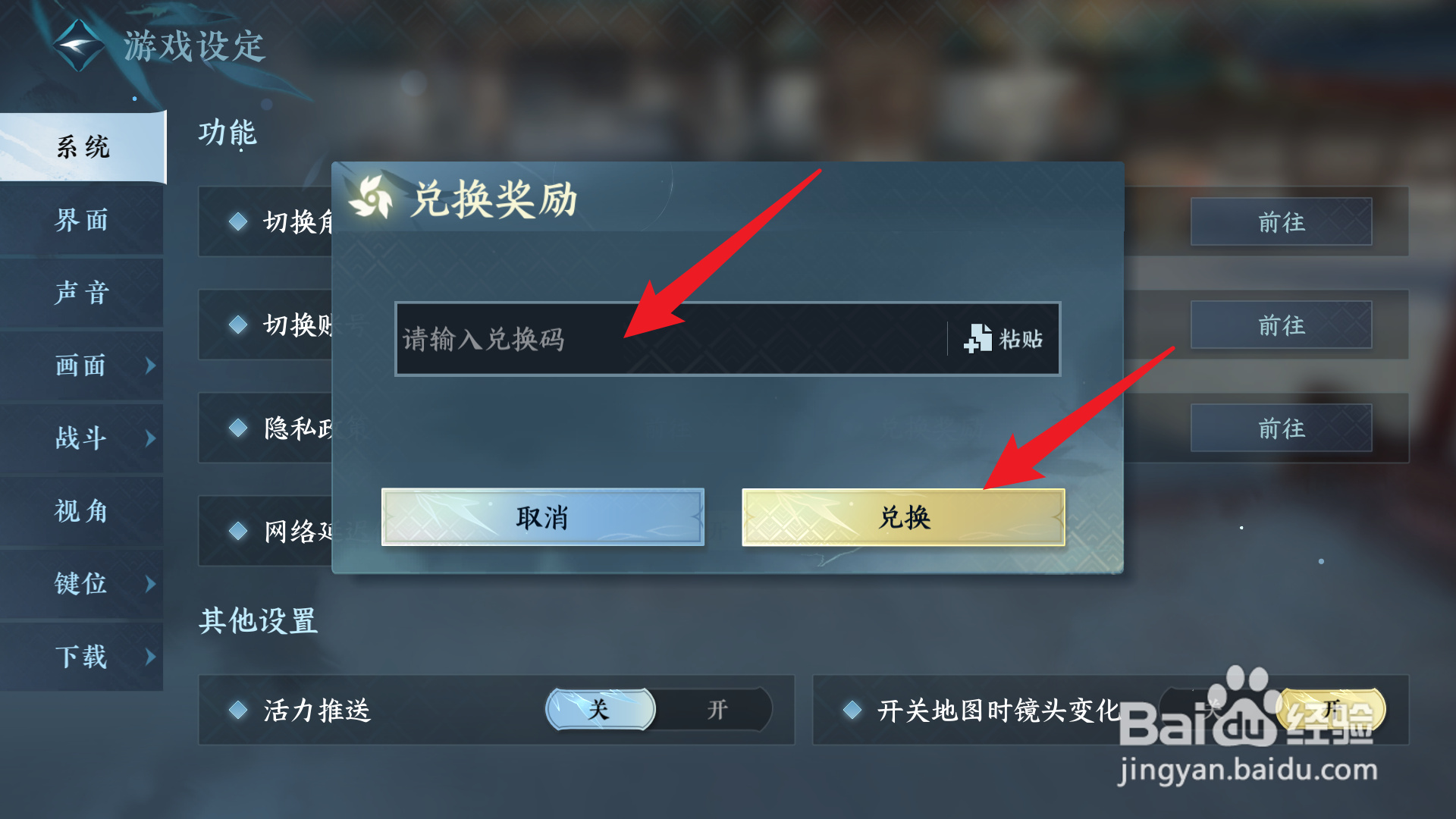Click the diamond bullet beside 开关地图时镜头变化
The image size is (1456, 819).
[852, 710]
